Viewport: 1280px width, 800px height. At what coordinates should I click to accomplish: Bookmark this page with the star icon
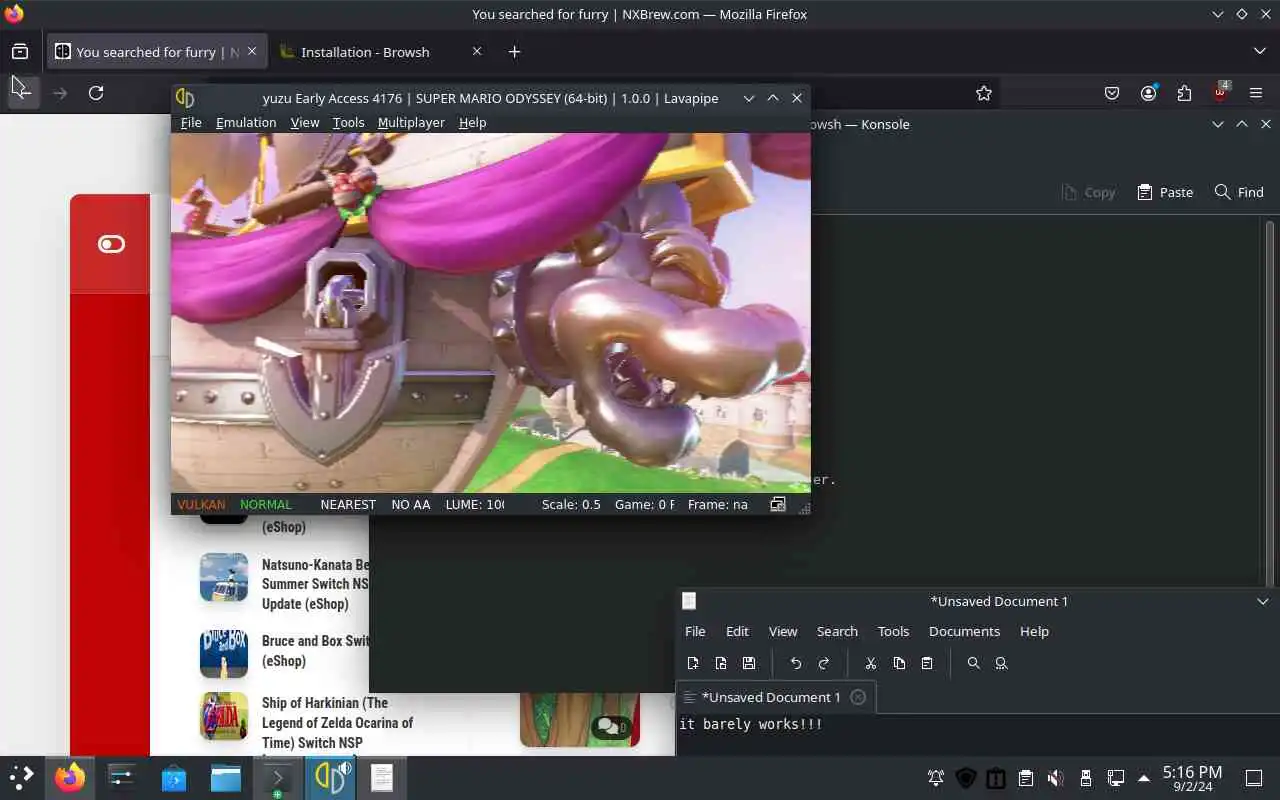coord(984,93)
